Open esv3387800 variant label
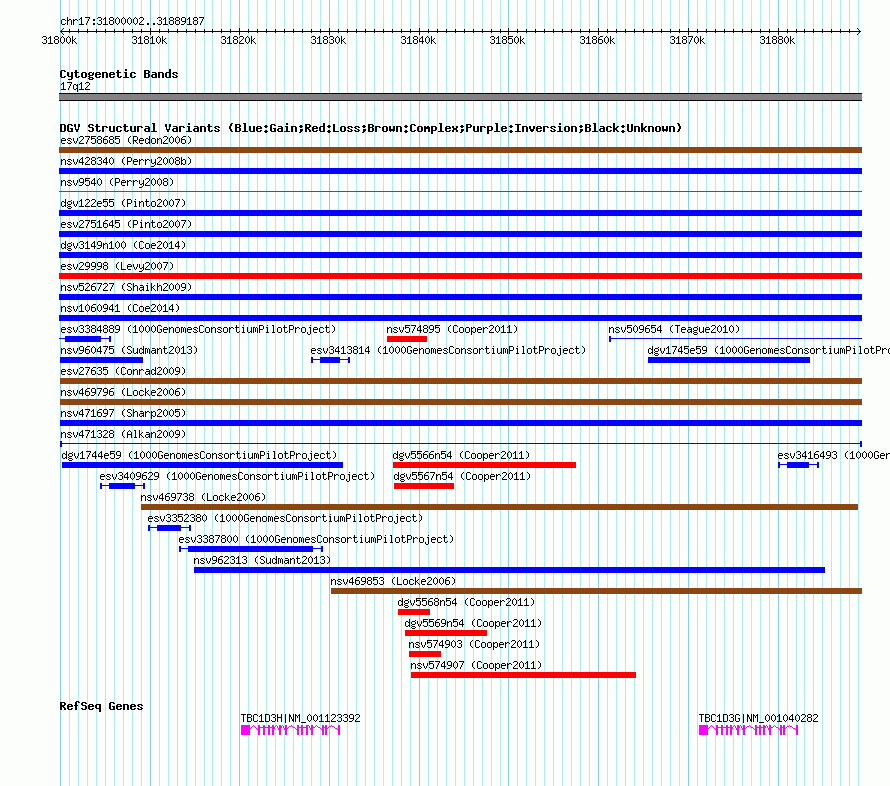Viewport: 890px width, 786px height. click(x=316, y=539)
